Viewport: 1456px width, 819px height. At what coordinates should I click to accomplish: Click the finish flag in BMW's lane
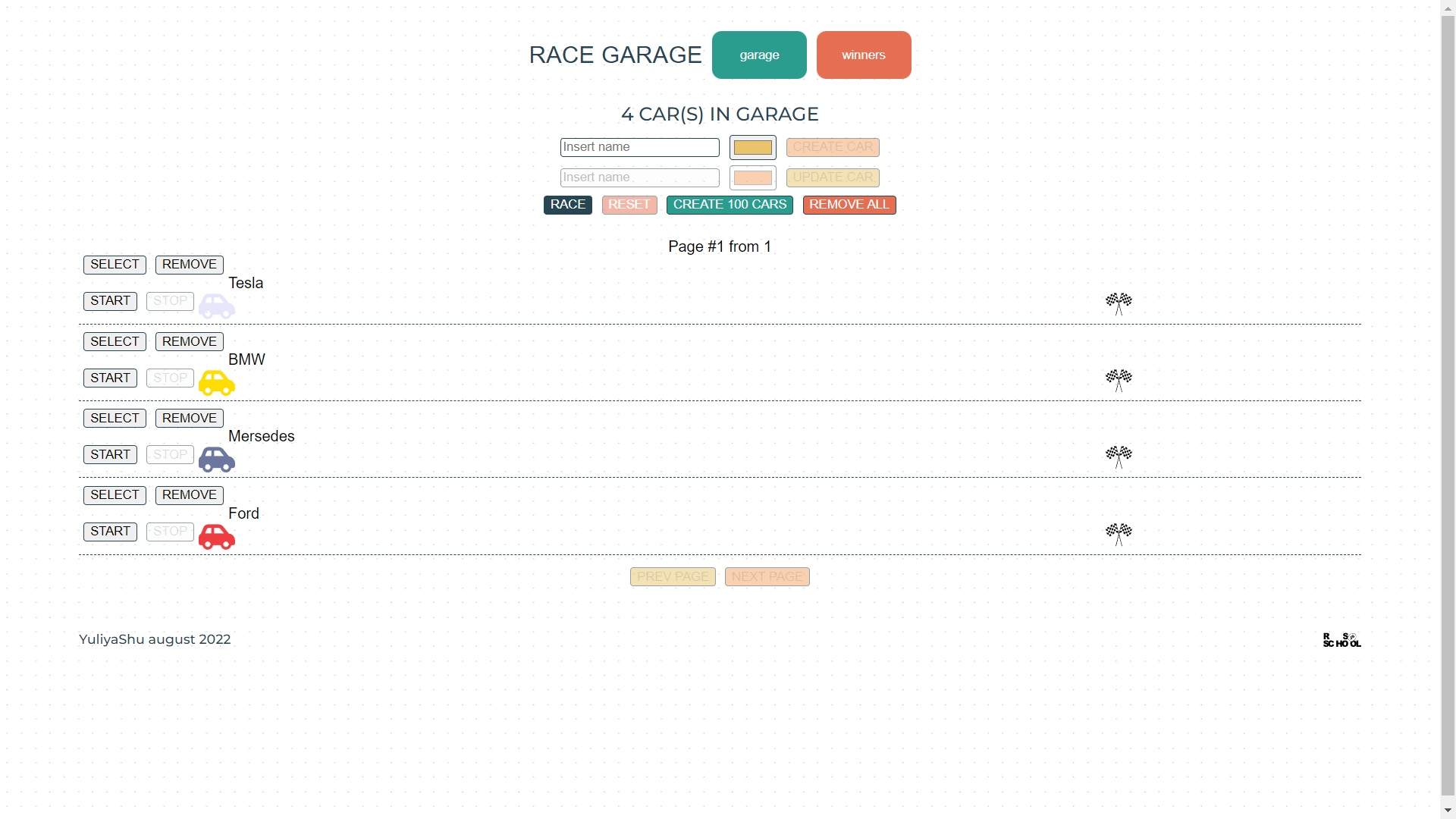click(1119, 381)
